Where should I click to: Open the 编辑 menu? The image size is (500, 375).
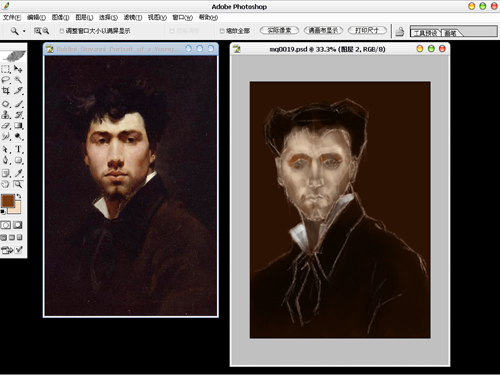pyautogui.click(x=36, y=17)
